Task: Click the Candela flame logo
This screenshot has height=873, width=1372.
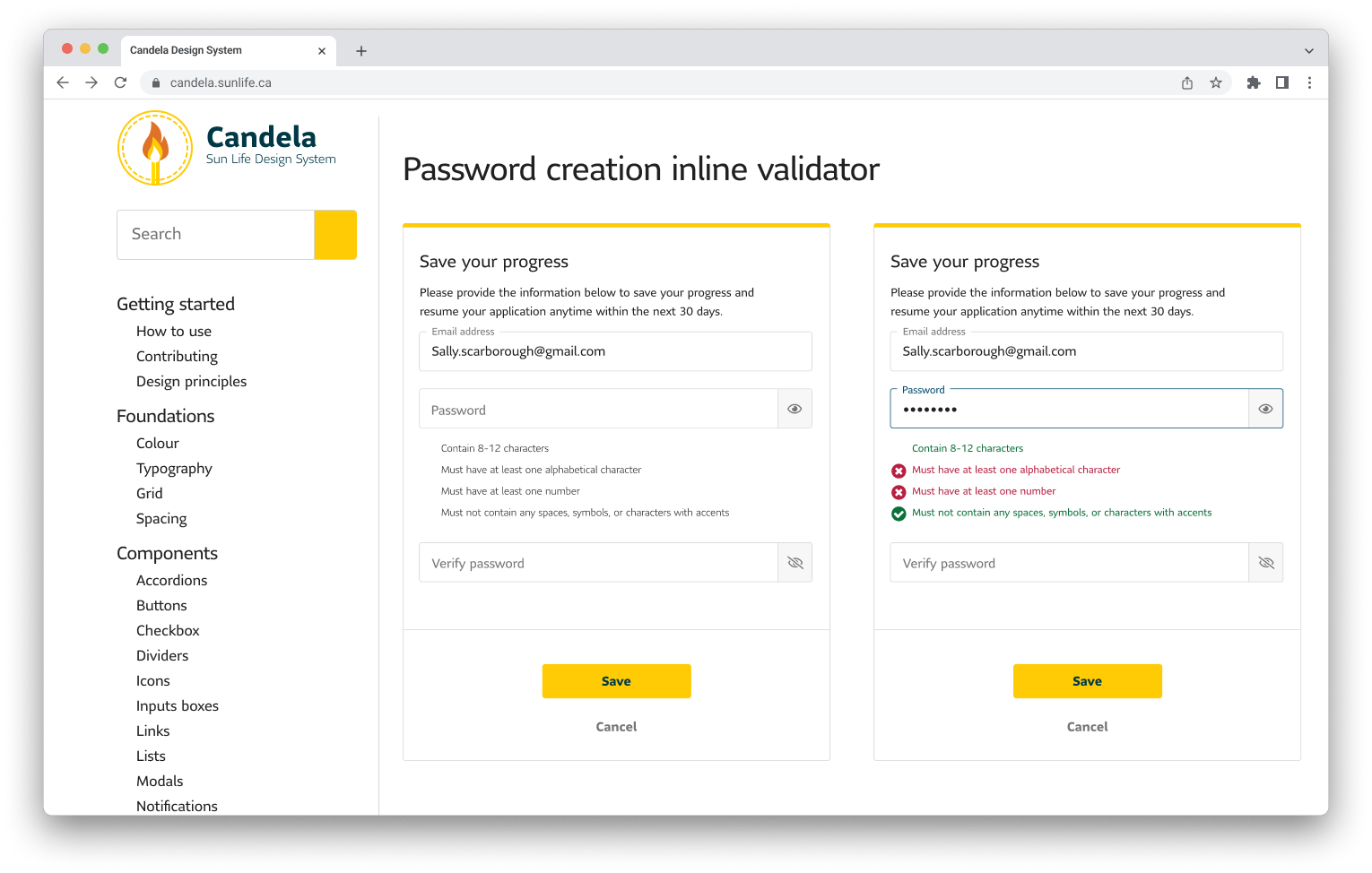Action: coord(155,148)
